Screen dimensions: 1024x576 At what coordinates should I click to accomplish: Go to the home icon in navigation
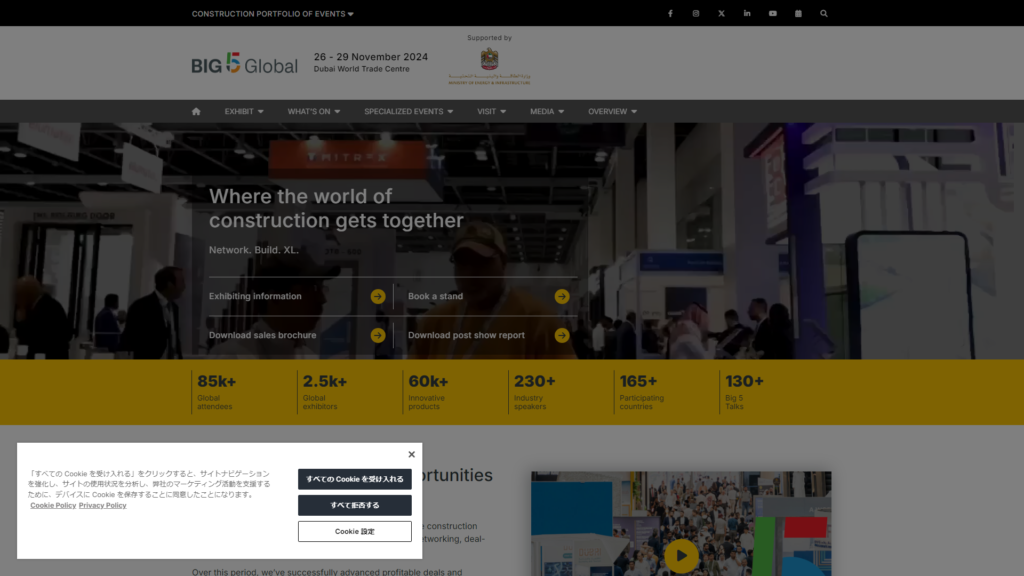point(196,111)
